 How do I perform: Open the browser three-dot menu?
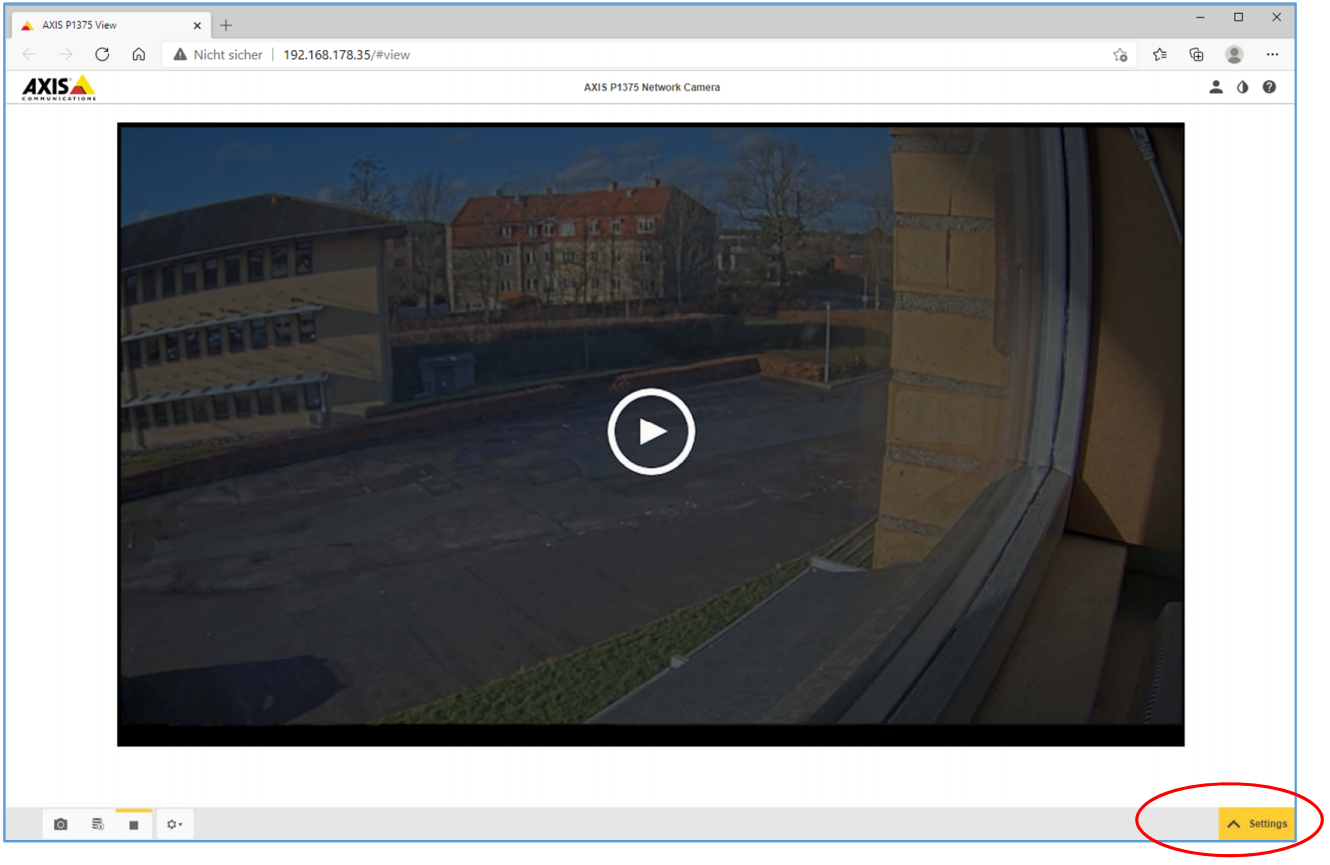pyautogui.click(x=1272, y=55)
